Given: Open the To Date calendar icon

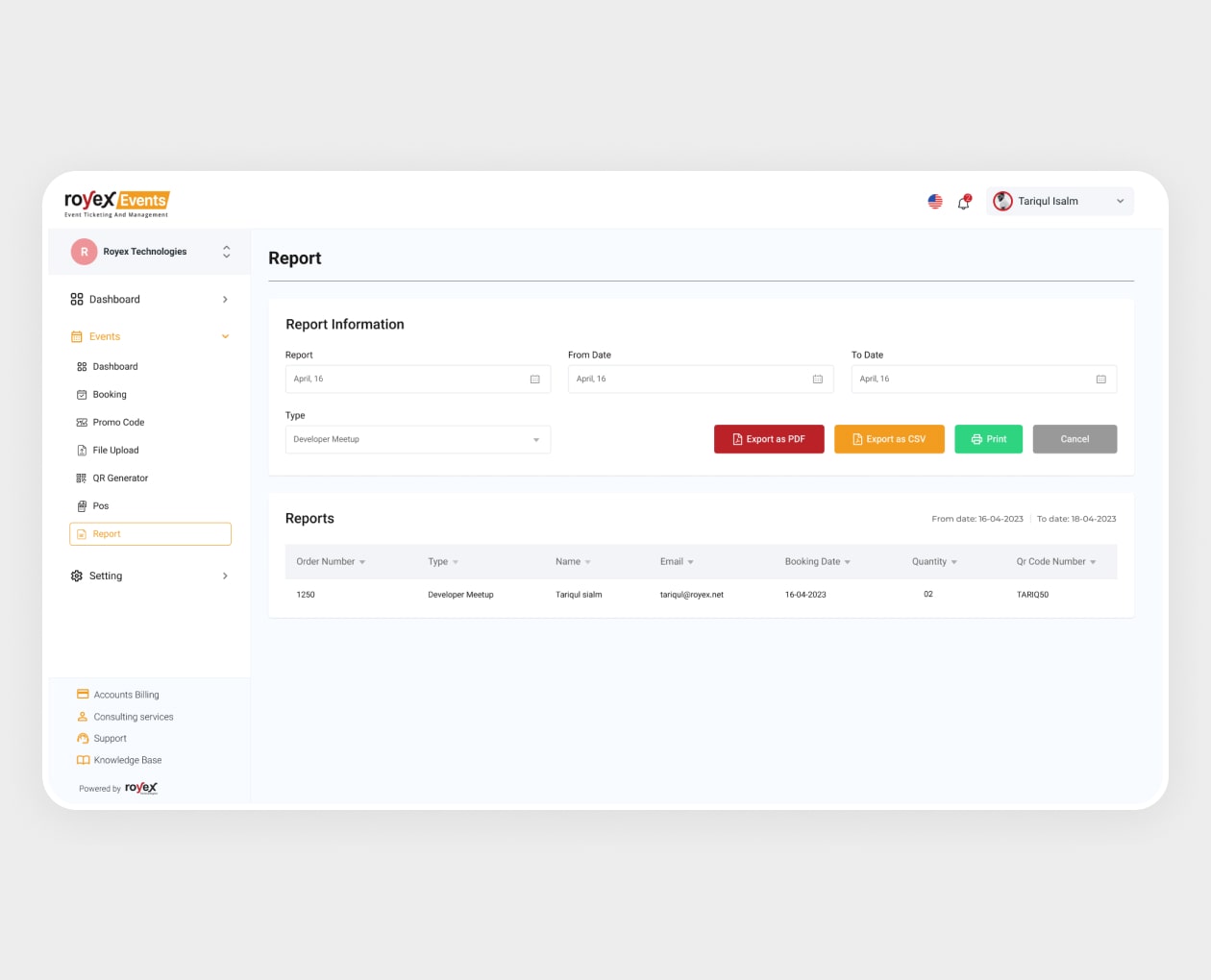Looking at the screenshot, I should click(1101, 380).
